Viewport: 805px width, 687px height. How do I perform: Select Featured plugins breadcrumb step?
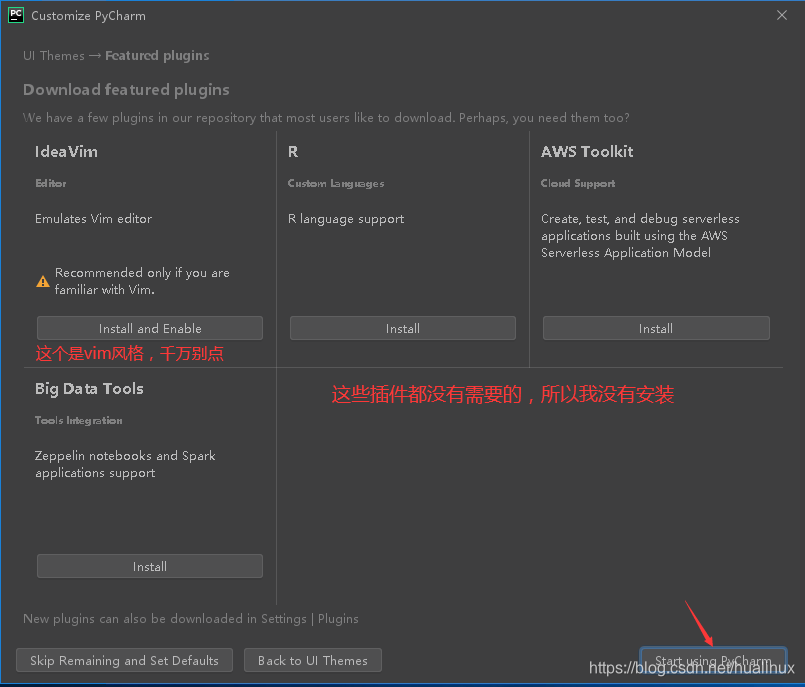click(x=157, y=55)
